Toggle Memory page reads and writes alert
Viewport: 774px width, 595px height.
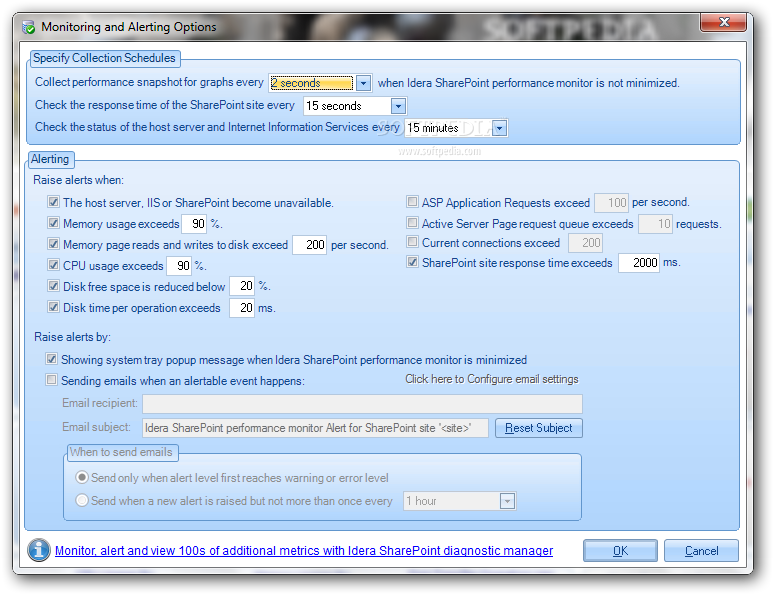53,244
